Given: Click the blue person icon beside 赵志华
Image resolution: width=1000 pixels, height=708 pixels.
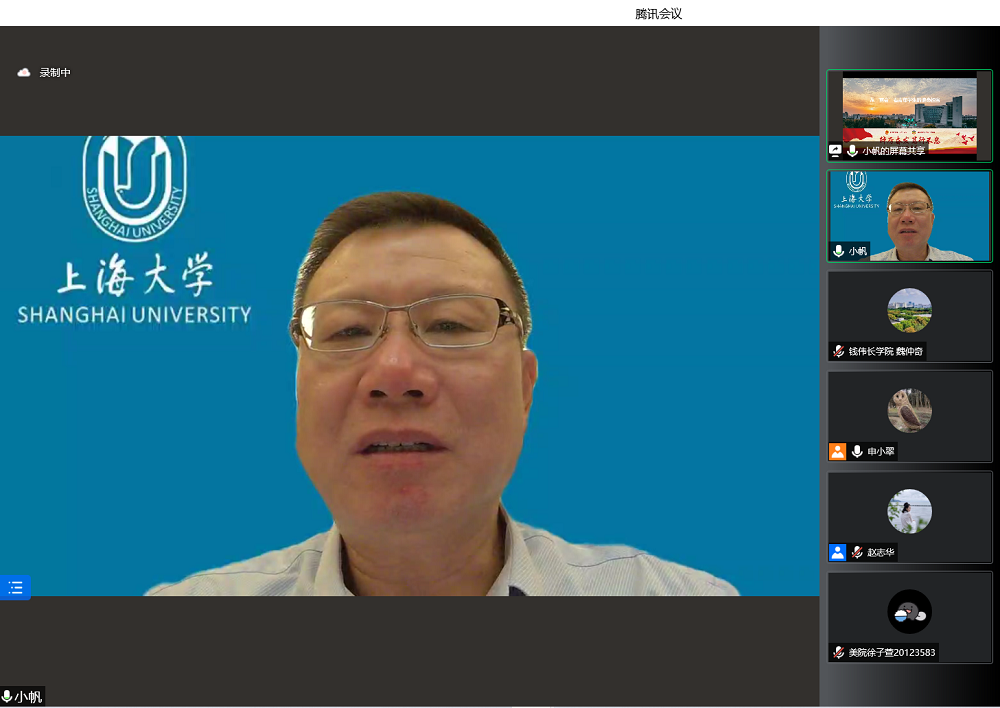Looking at the screenshot, I should pyautogui.click(x=837, y=552).
